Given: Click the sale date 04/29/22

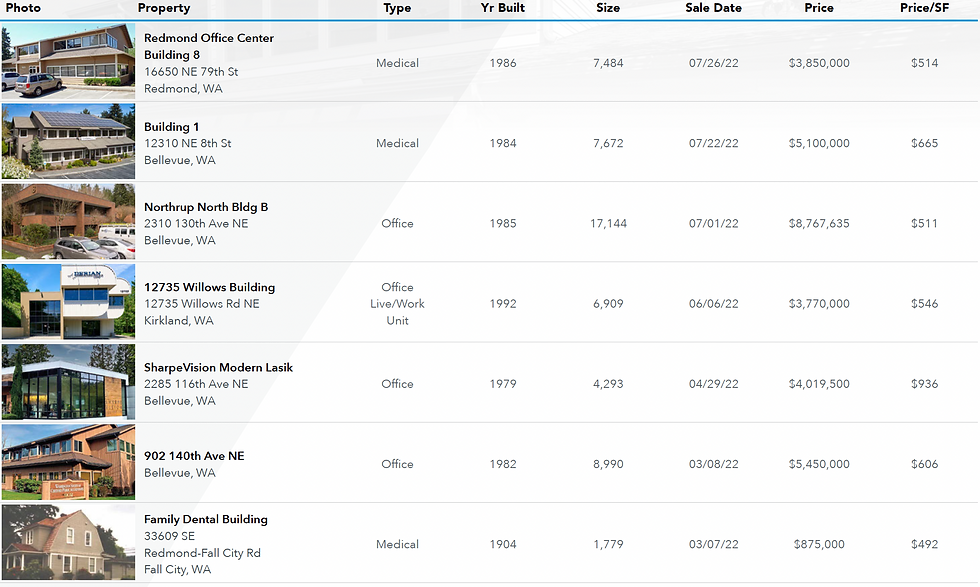Looking at the screenshot, I should pos(713,384).
